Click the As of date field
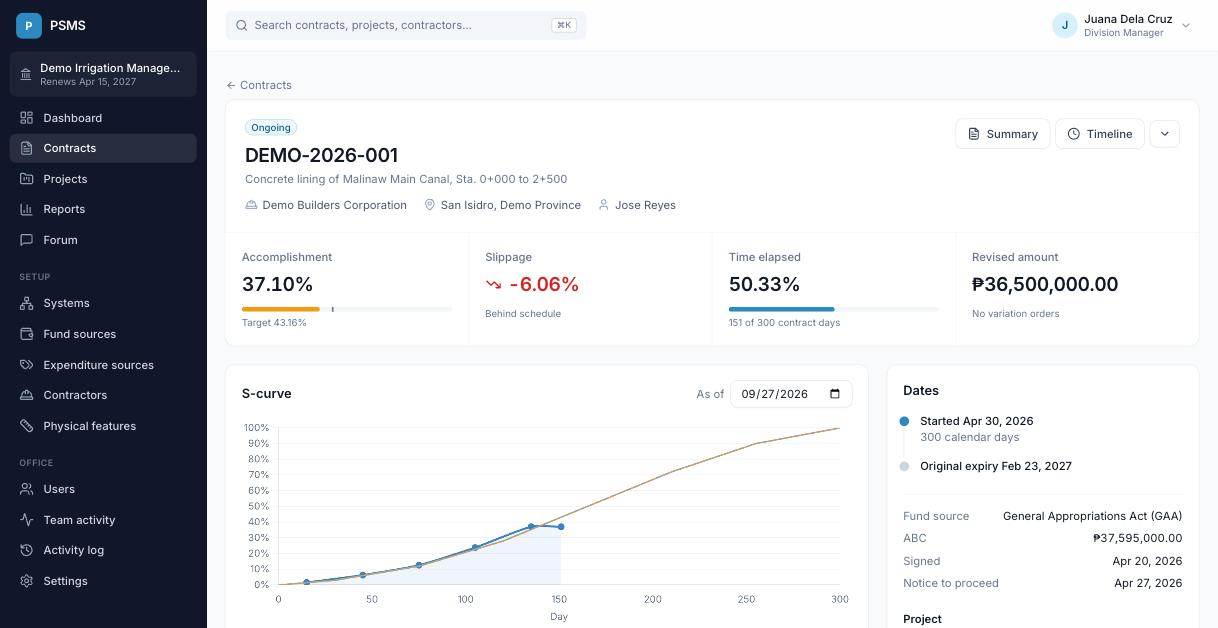This screenshot has width=1218, height=628. [792, 394]
